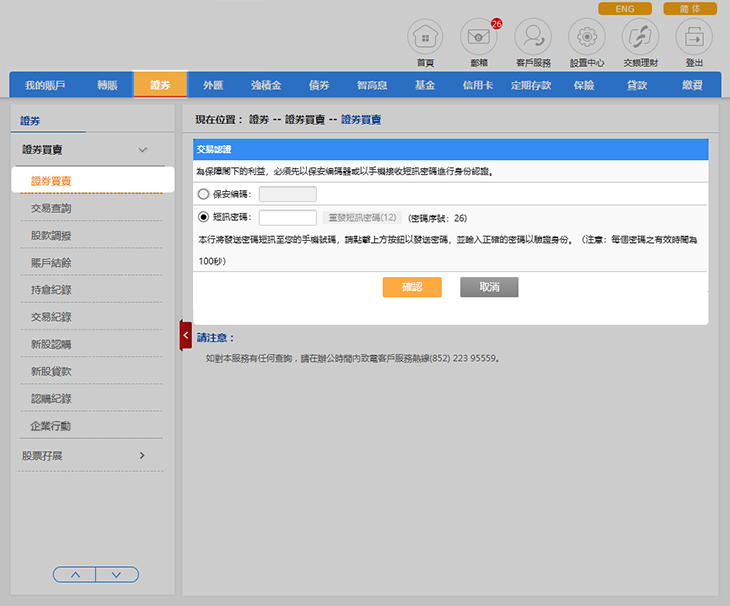Image resolution: width=730 pixels, height=606 pixels.
Task: Open the 設置中心 settings gear icon
Action: pos(587,38)
